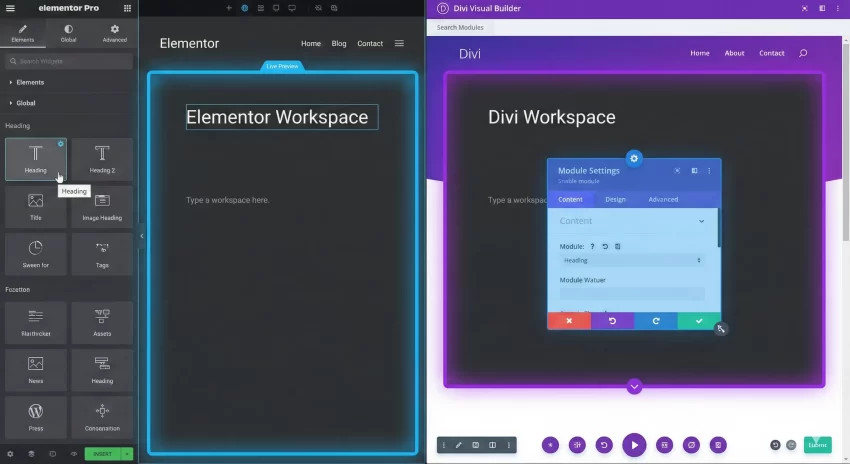Click the add plus icon in Elementor top bar

click(x=229, y=8)
